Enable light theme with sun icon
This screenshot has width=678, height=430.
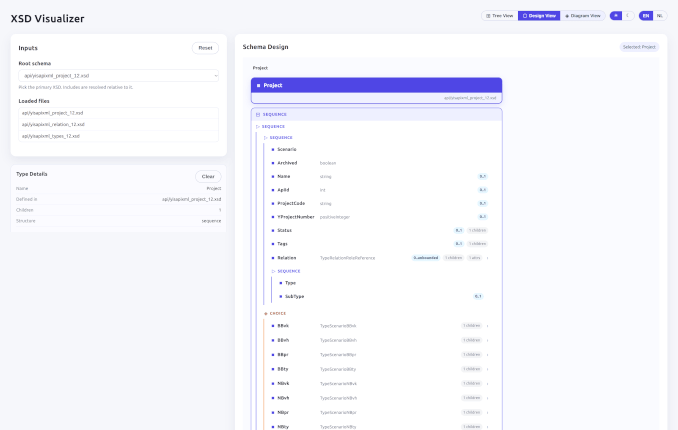point(617,16)
